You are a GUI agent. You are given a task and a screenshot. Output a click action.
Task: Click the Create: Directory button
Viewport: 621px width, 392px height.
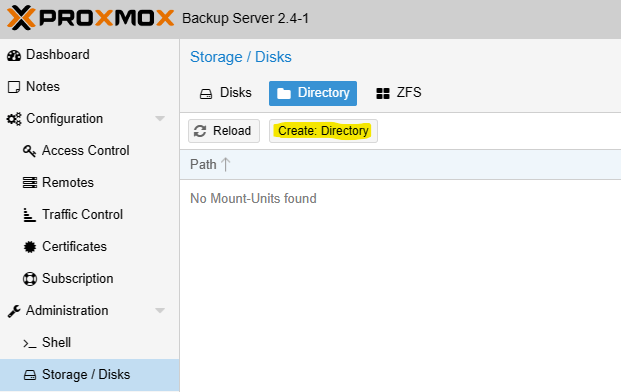[324, 131]
